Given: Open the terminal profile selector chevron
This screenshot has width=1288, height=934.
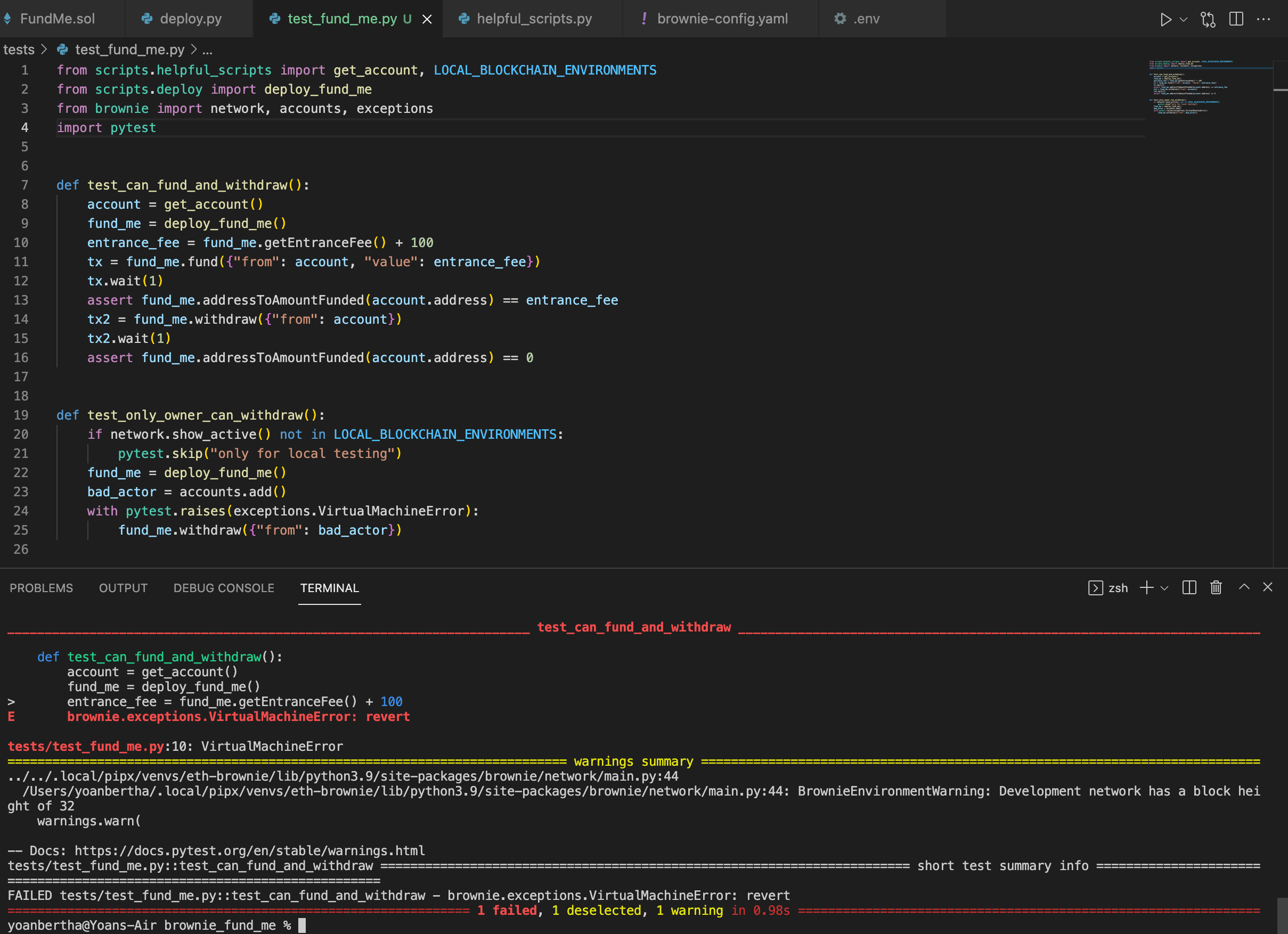Looking at the screenshot, I should tap(1166, 588).
